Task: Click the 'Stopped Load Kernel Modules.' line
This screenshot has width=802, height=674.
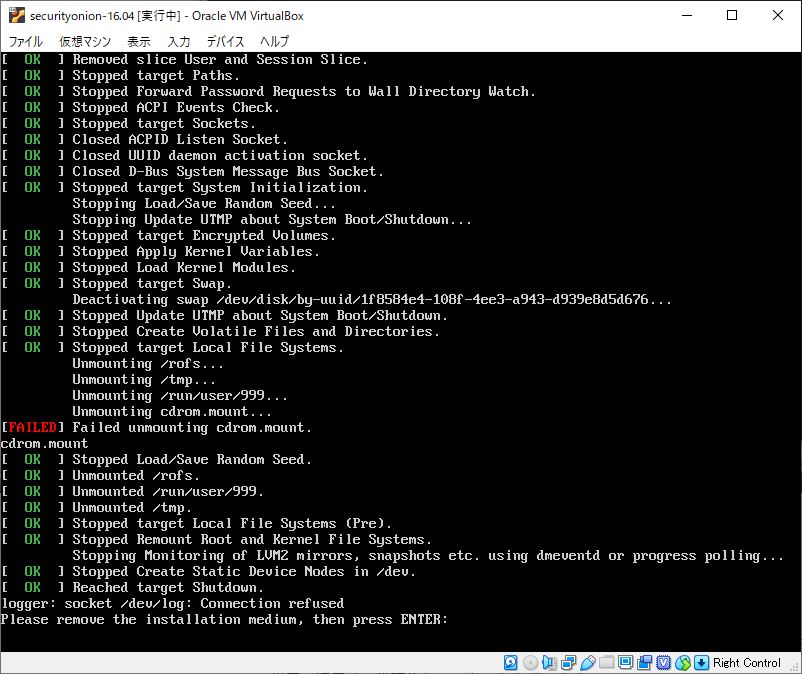Action: tap(184, 267)
